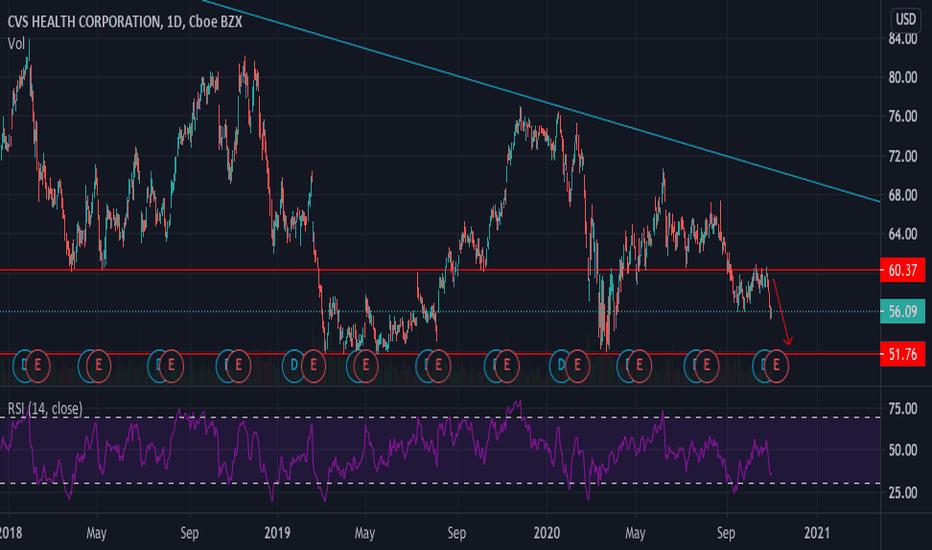Click the RSI (14, close) indicator label
932x550 pixels.
click(45, 408)
